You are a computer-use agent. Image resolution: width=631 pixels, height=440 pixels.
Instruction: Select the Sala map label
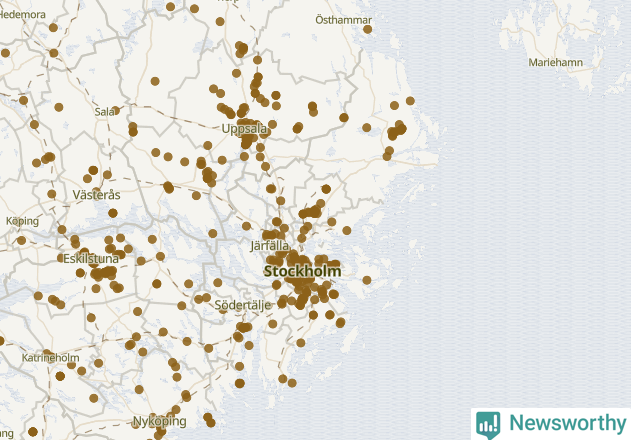[x=105, y=112]
